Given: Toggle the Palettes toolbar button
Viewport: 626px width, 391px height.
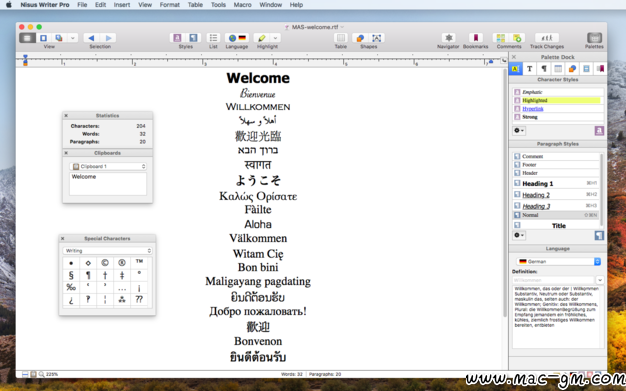Looking at the screenshot, I should [594, 38].
